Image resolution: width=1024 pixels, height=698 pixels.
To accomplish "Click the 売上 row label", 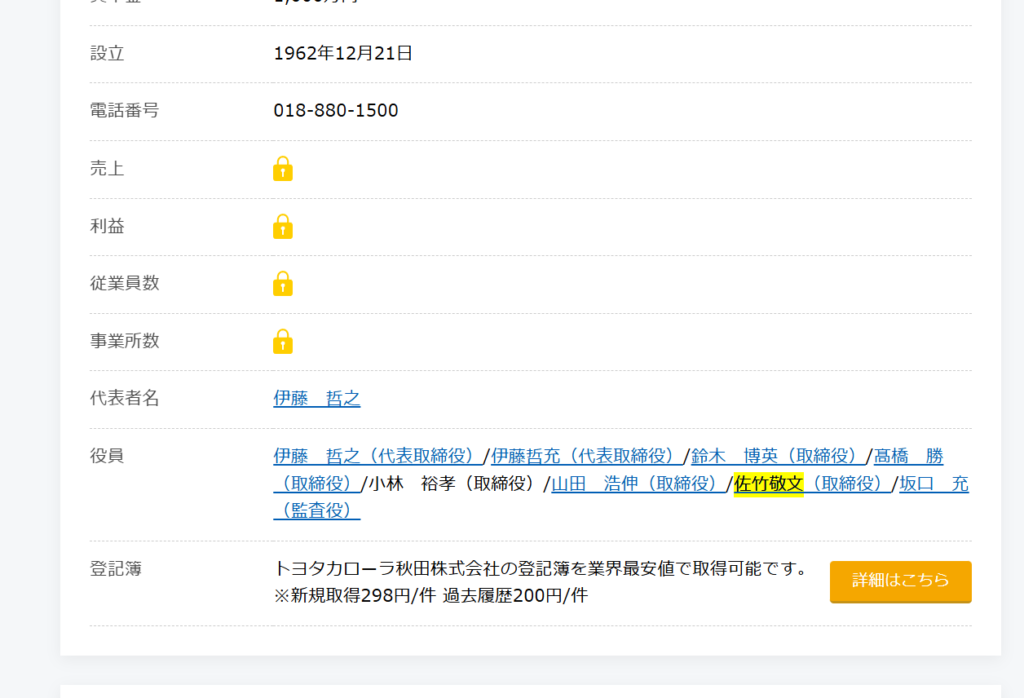I will (107, 168).
